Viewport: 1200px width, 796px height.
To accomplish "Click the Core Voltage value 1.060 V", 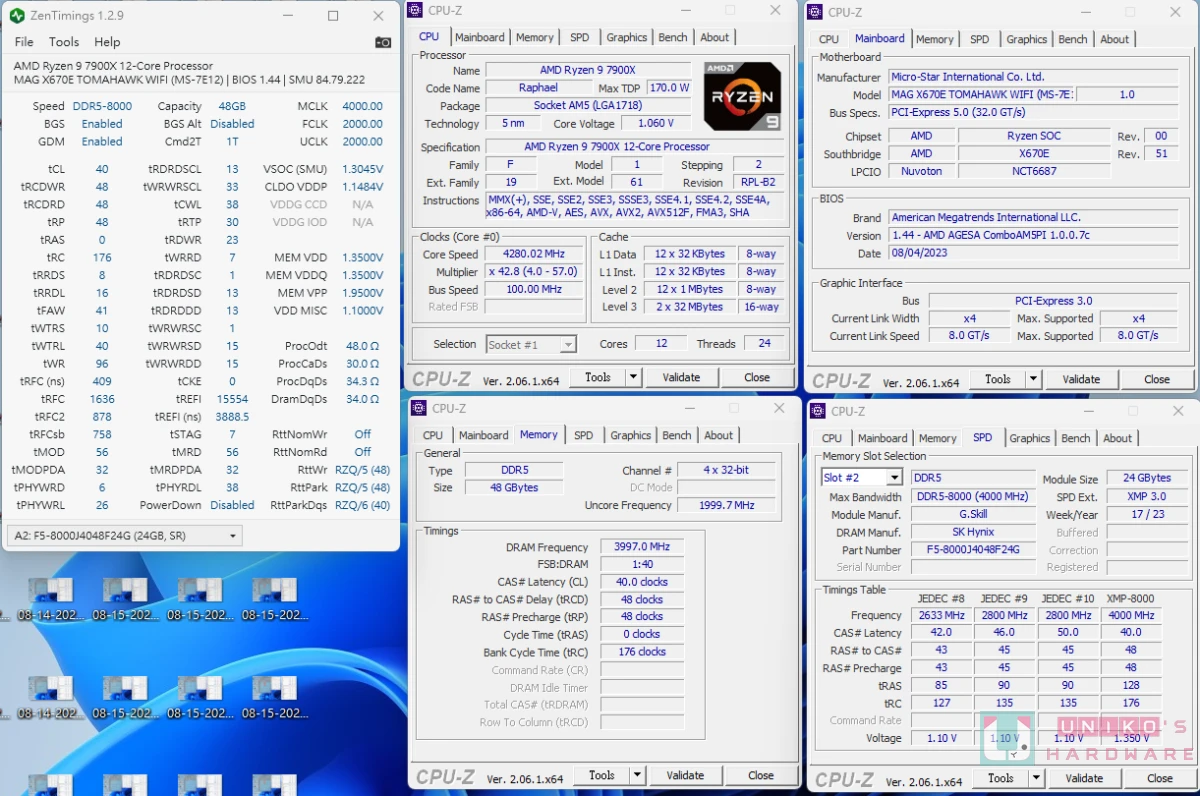I will click(x=656, y=123).
